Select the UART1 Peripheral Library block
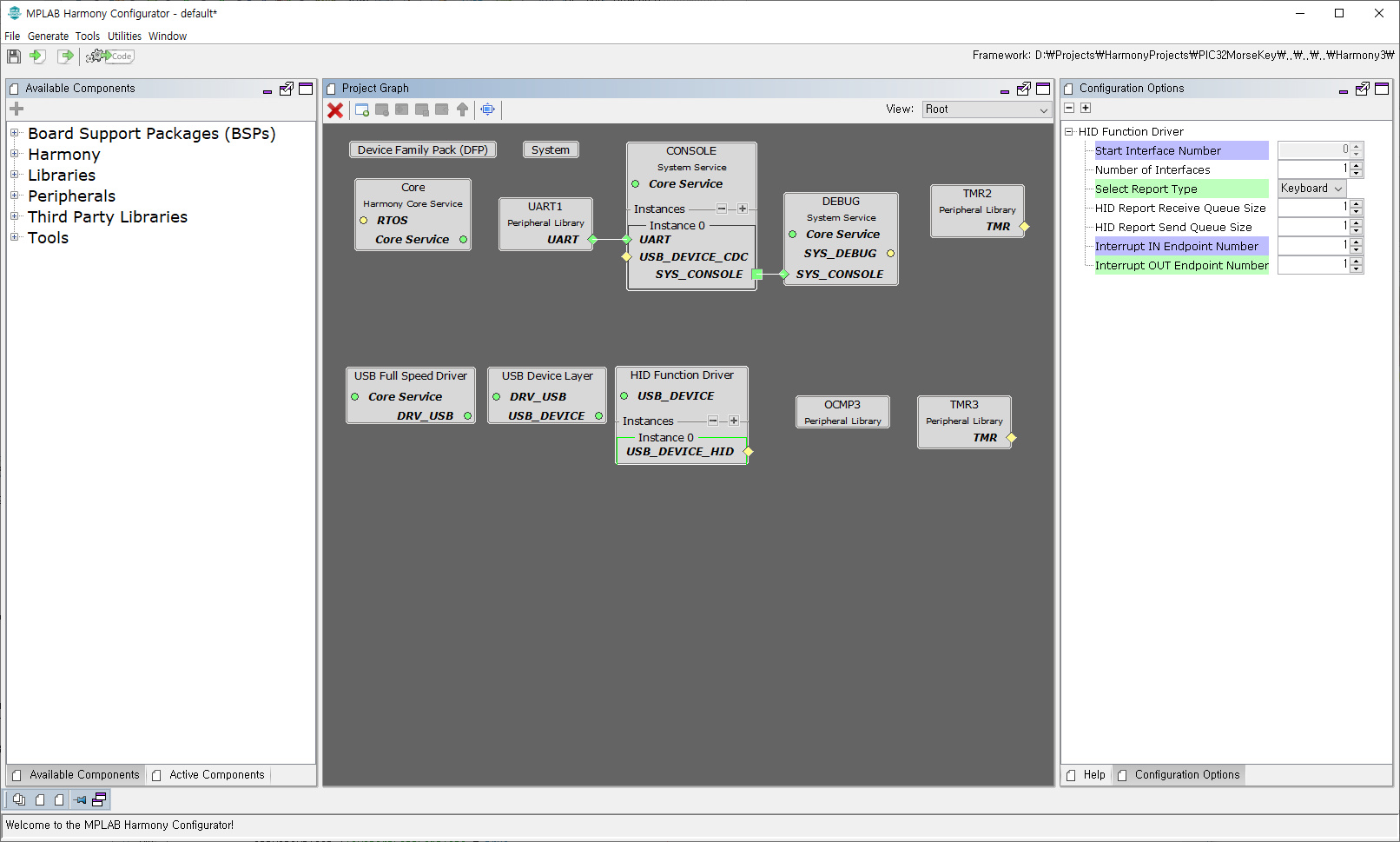The image size is (1400, 842). [x=545, y=224]
